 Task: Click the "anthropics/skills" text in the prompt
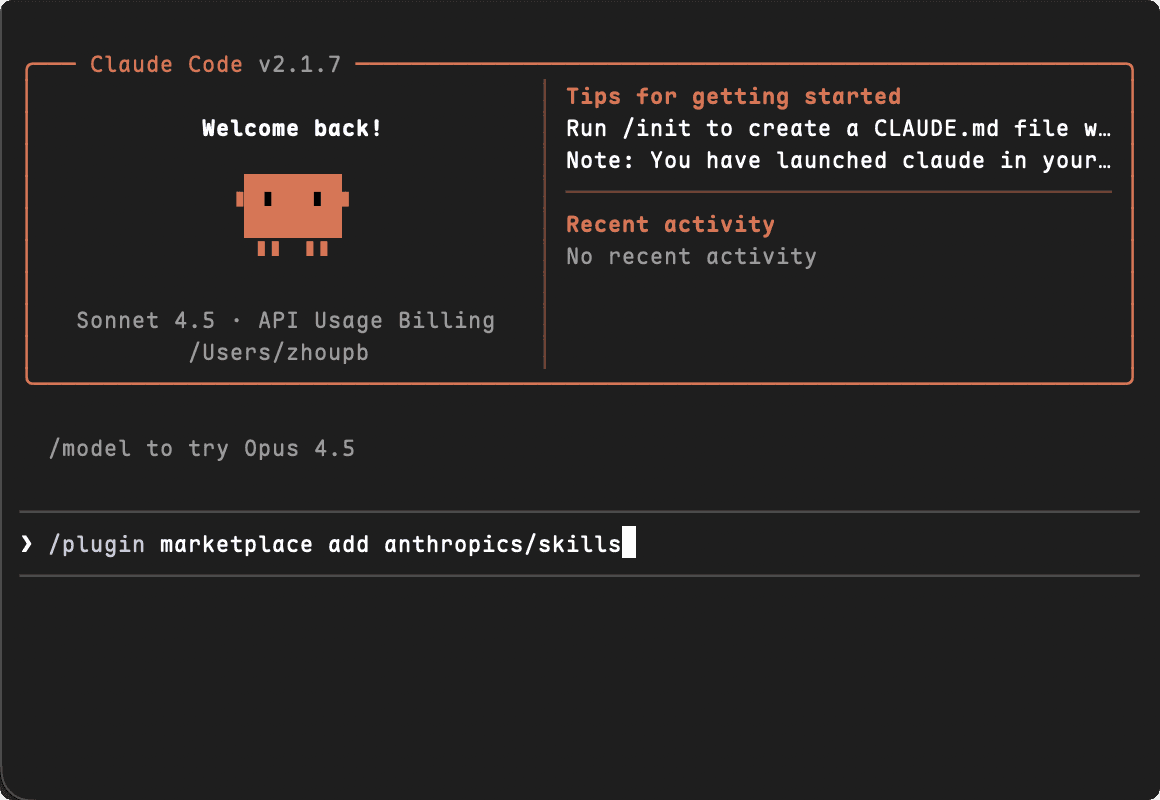[502, 544]
